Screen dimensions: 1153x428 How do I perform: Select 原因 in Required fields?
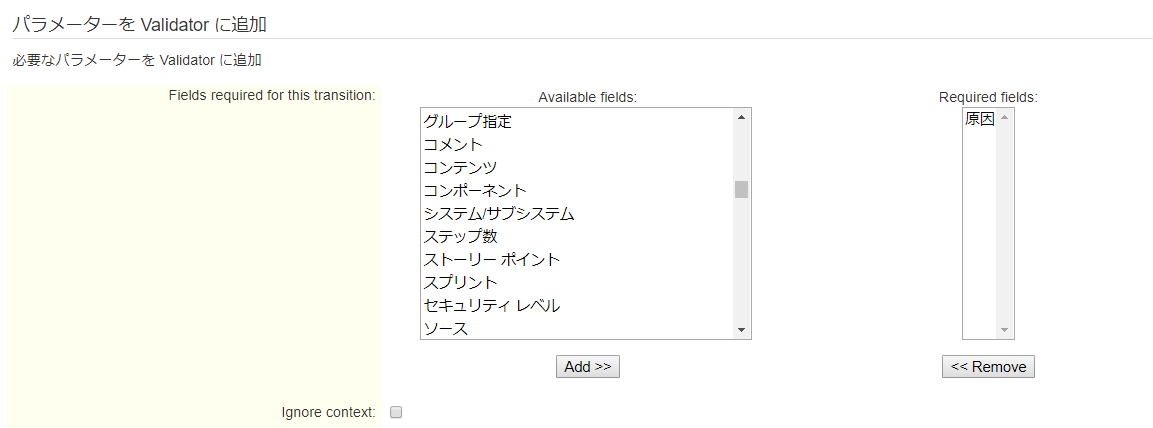click(979, 119)
